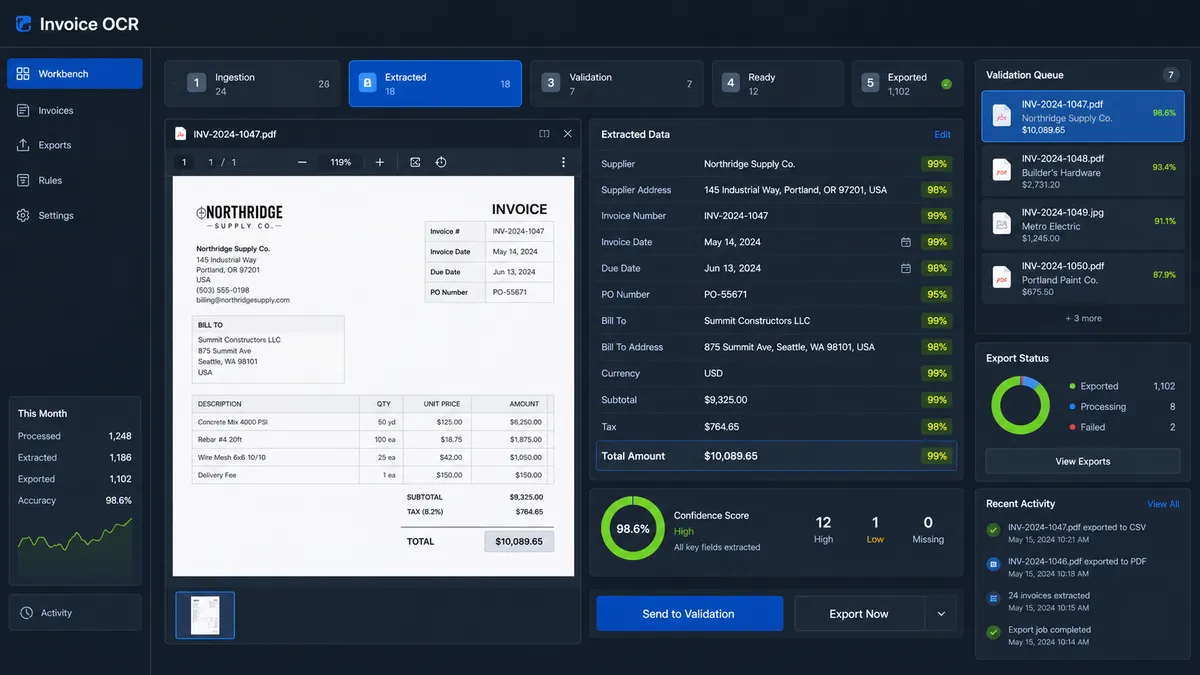1200x675 pixels.
Task: Click the Processing legend entry
Action: (x=1122, y=407)
